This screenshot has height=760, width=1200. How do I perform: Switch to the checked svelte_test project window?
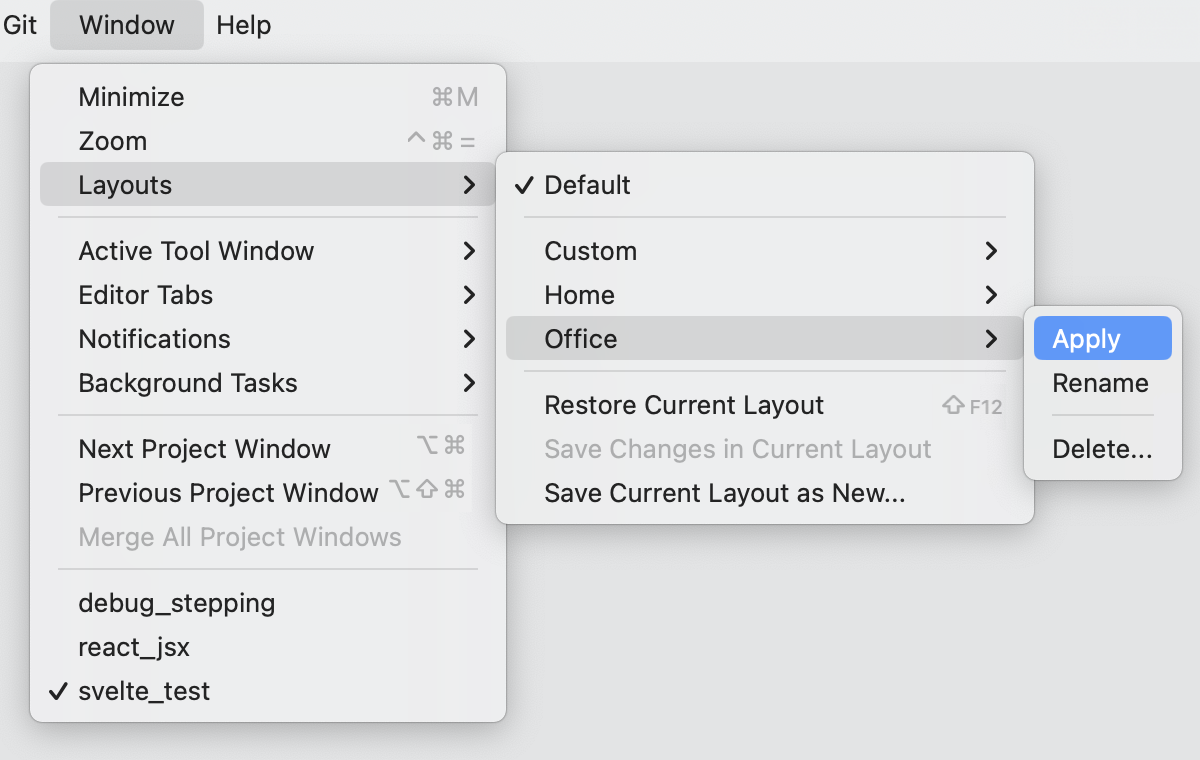click(x=144, y=691)
